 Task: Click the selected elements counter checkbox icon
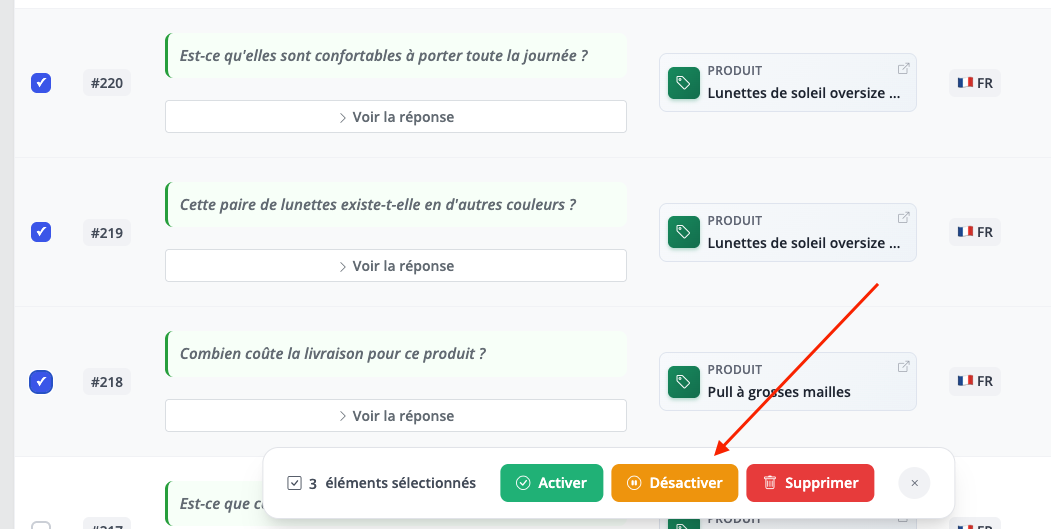click(294, 483)
